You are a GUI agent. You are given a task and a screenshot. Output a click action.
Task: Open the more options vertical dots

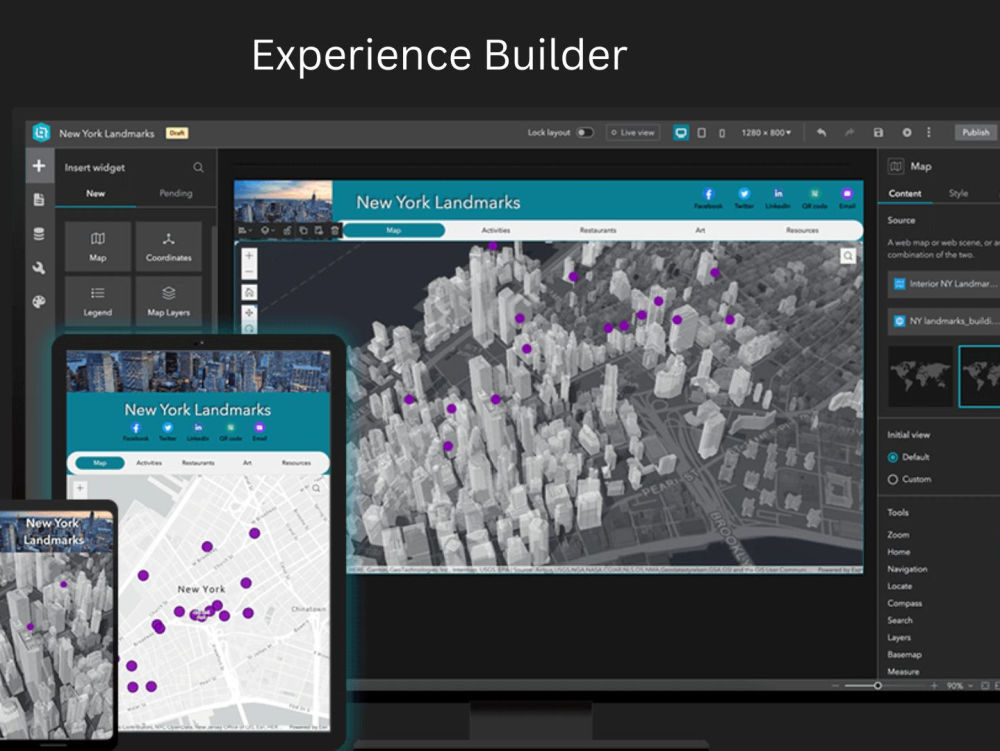pyautogui.click(x=929, y=132)
